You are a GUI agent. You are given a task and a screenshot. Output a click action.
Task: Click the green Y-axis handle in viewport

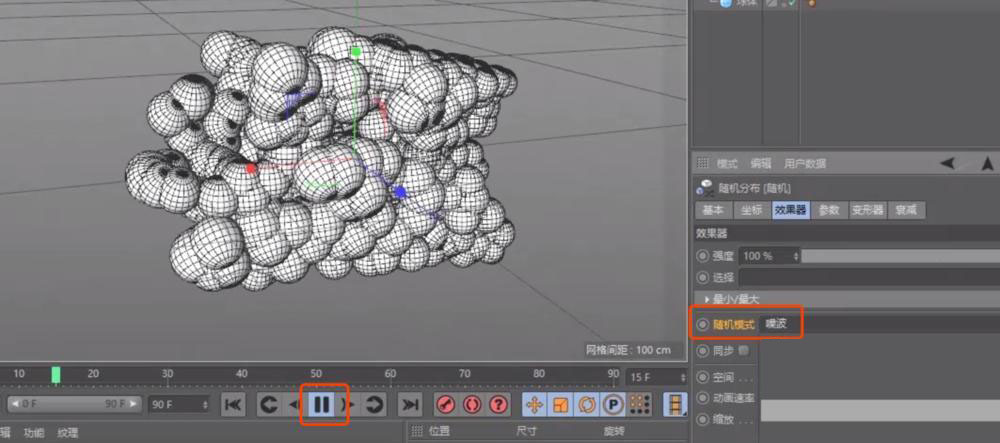(x=356, y=52)
